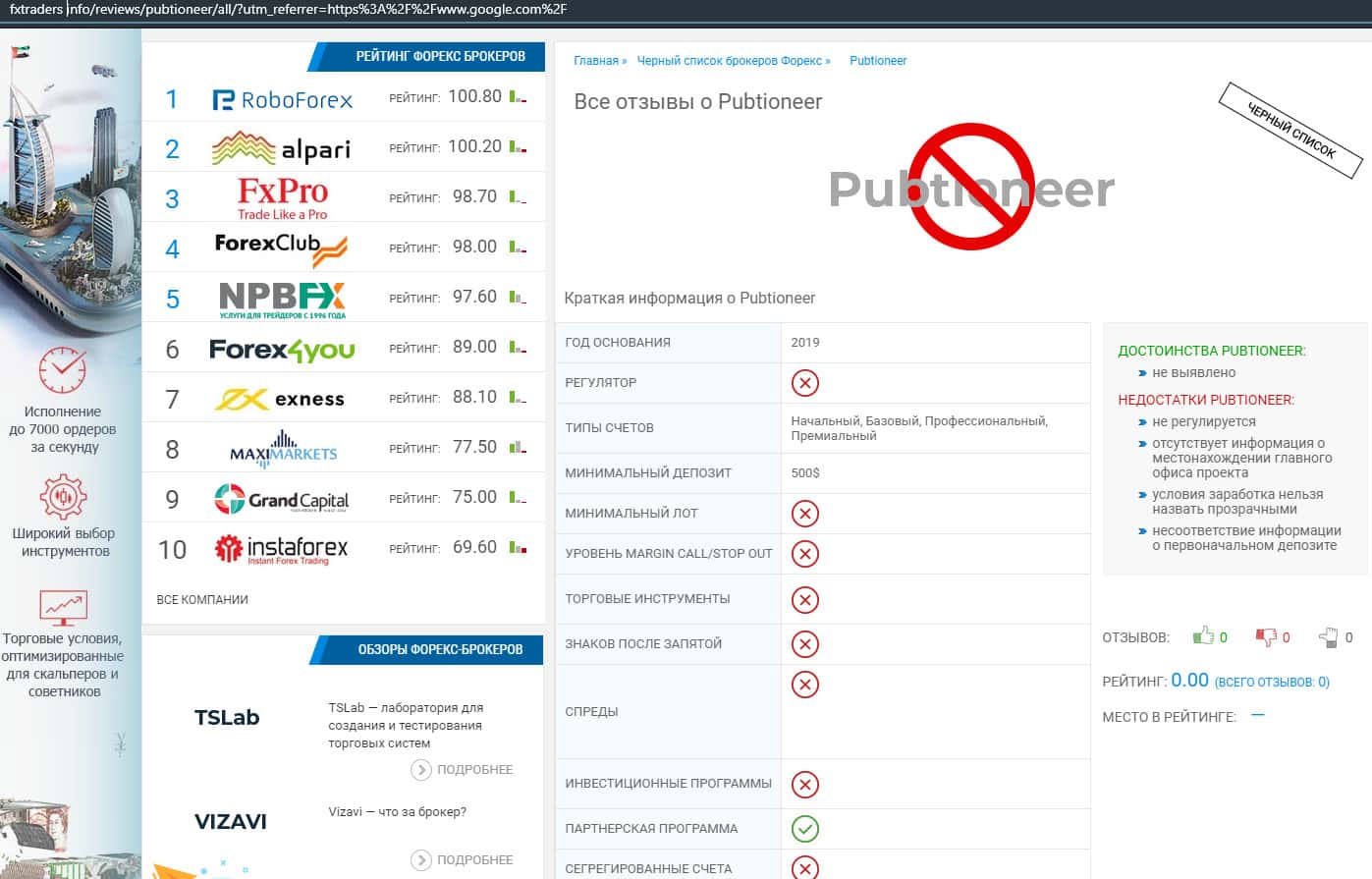Click the ВСЕГО ОТЗЫВОВ: 0 link

[1273, 682]
